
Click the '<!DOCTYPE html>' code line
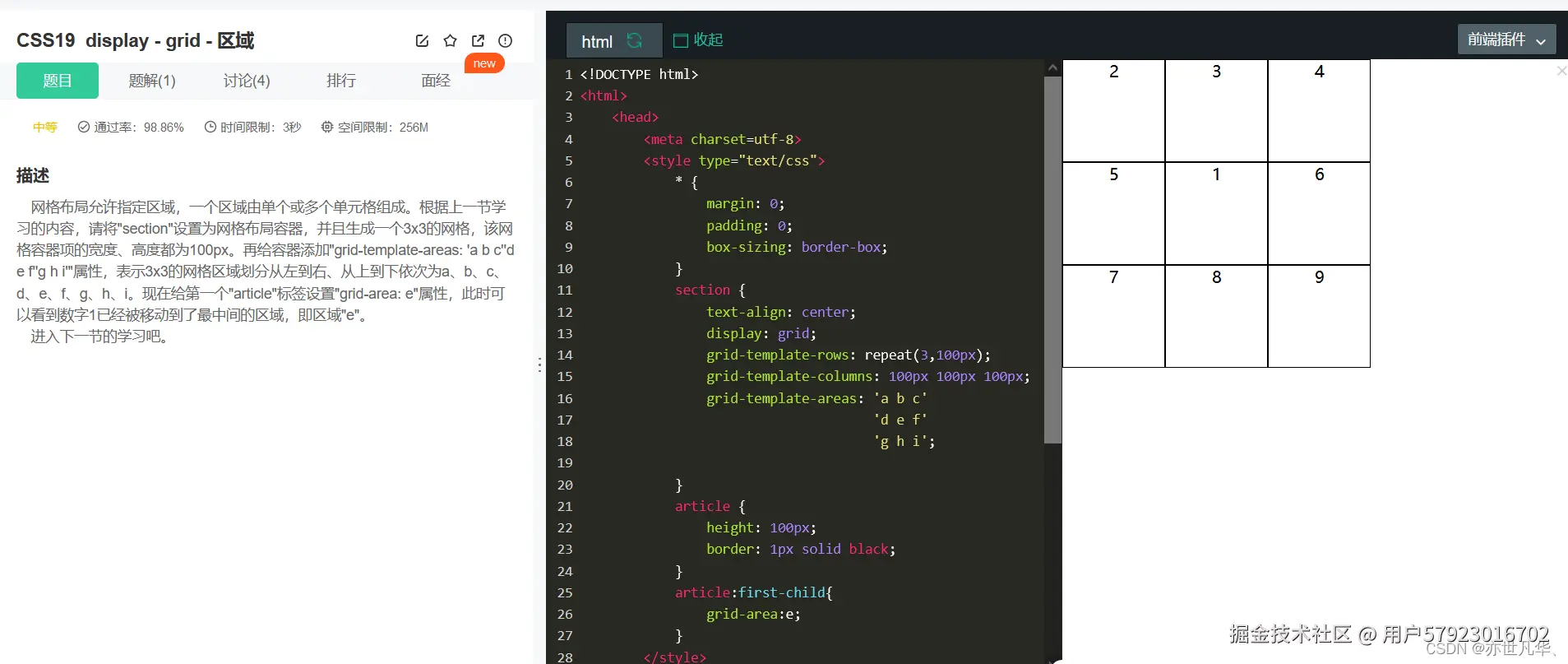pos(639,74)
